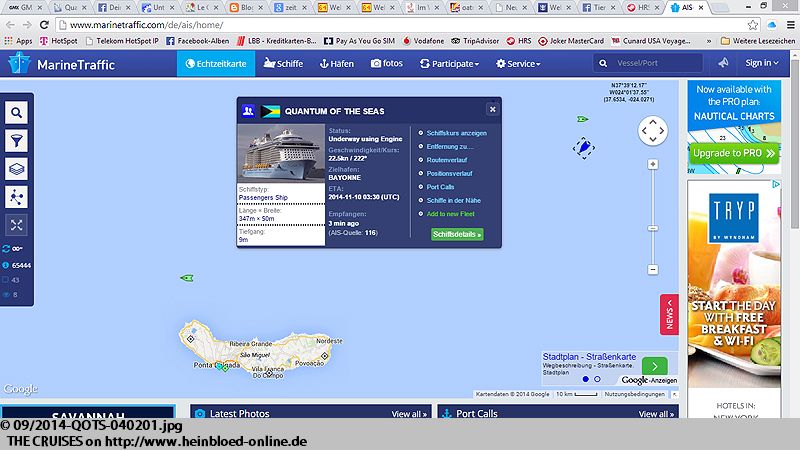The height and width of the screenshot is (450, 800).
Task: Expand the Participate dropdown menu
Action: click(449, 64)
